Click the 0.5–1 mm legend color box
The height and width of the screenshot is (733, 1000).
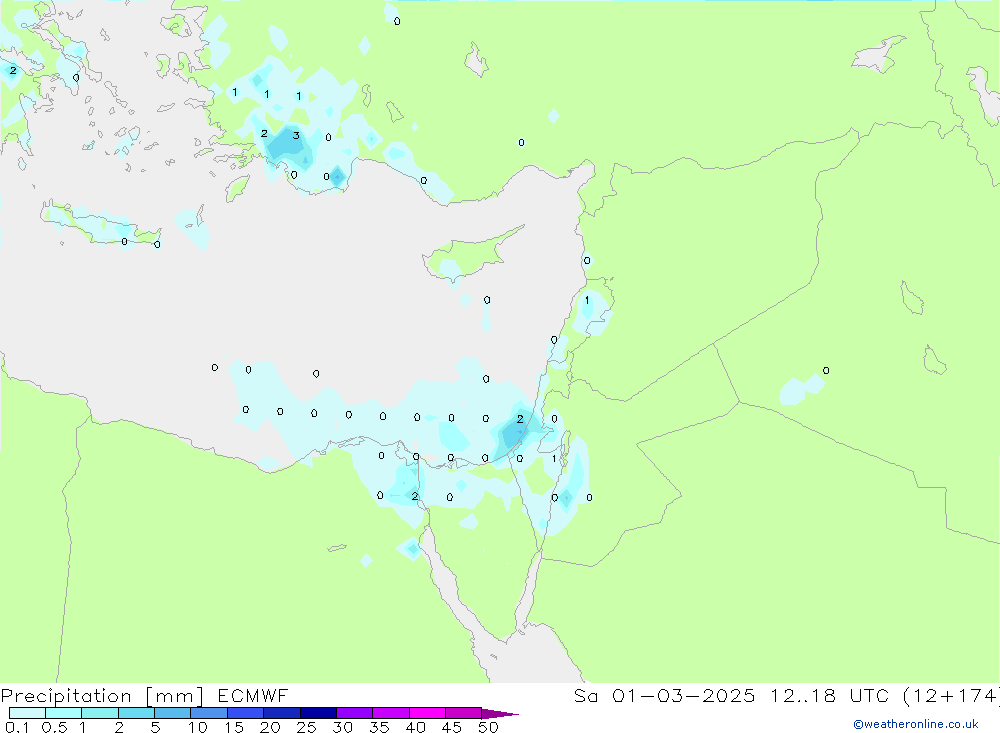click(63, 713)
